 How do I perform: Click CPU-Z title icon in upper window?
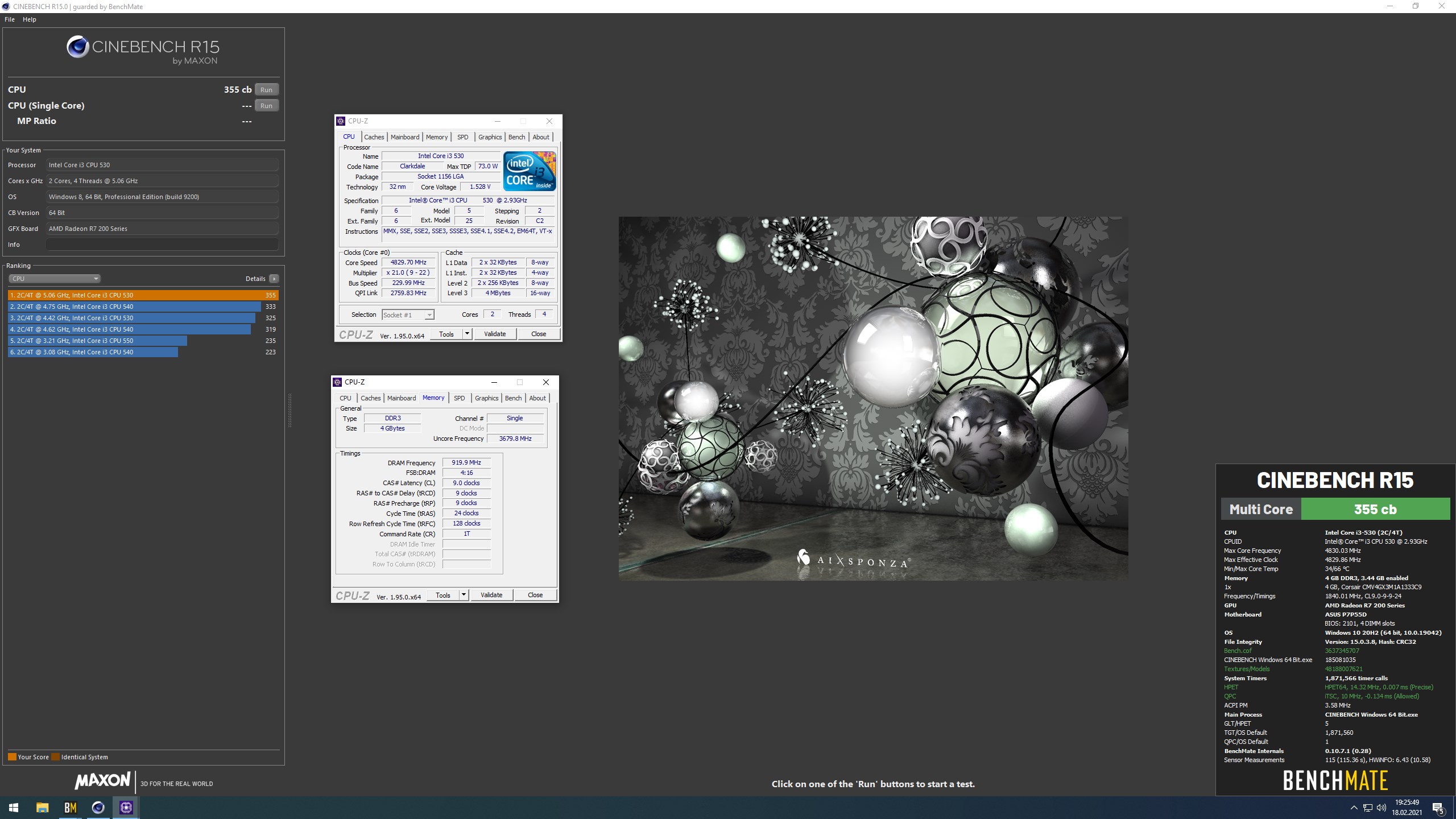(341, 121)
